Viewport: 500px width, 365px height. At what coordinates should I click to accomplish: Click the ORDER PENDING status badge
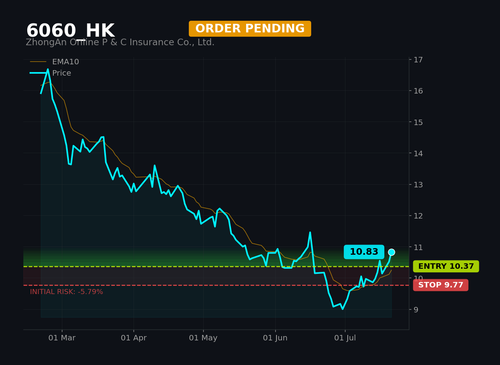250,29
